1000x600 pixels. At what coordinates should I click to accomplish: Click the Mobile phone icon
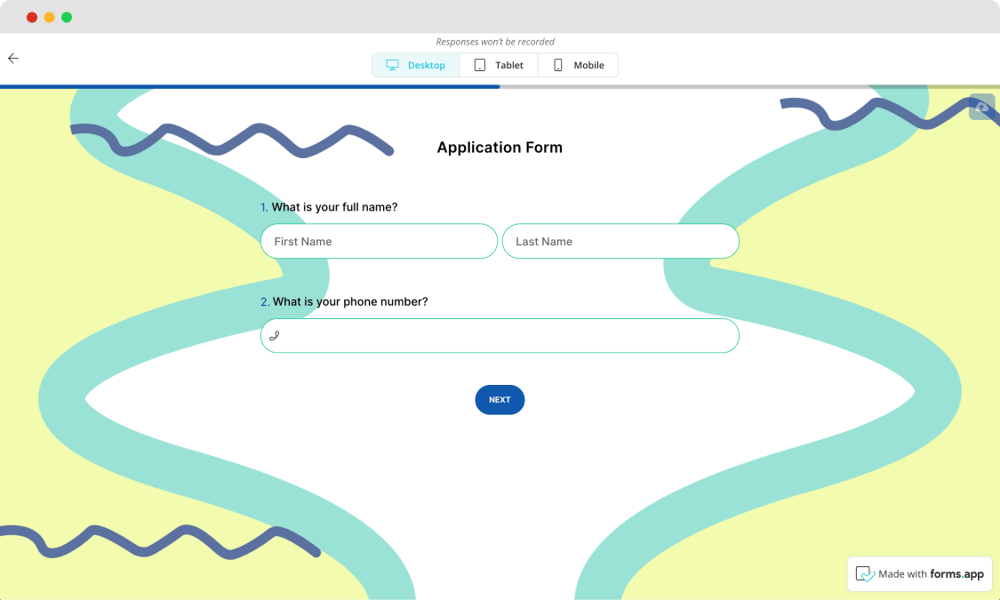pos(557,64)
